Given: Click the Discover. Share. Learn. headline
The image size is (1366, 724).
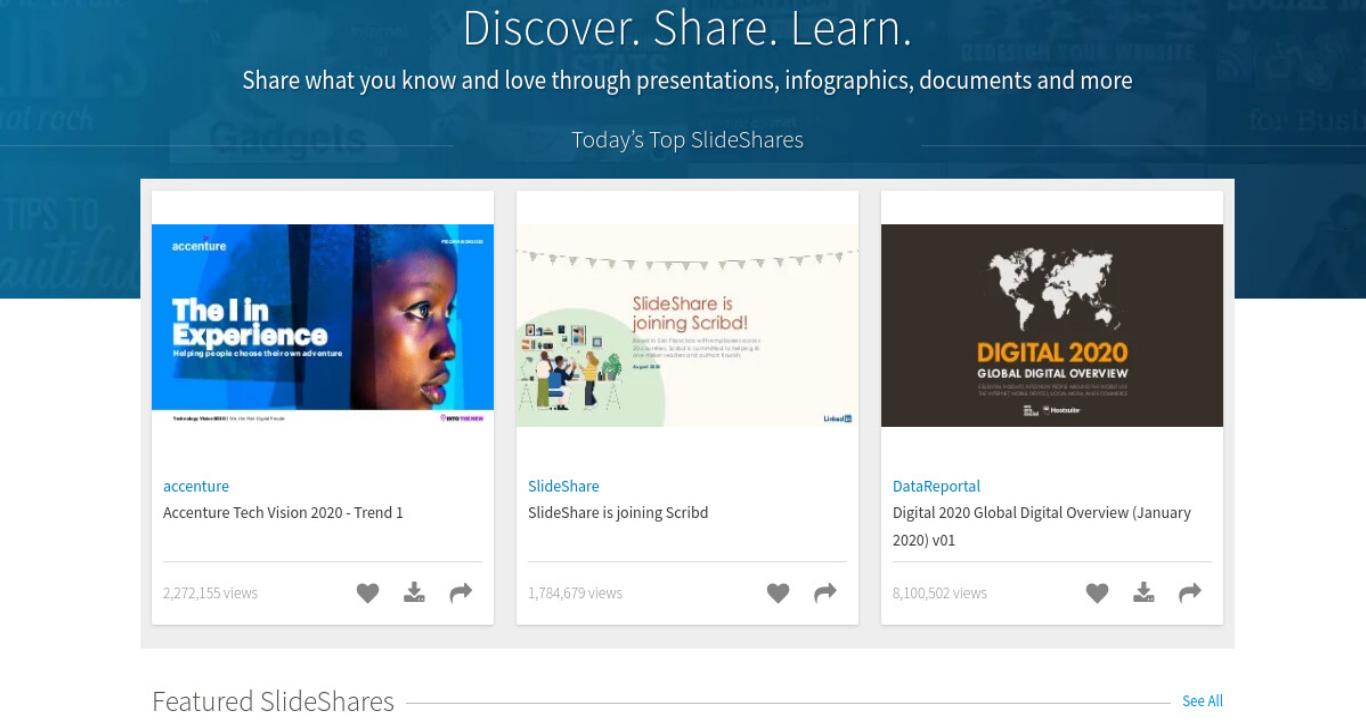Looking at the screenshot, I should pyautogui.click(x=687, y=28).
